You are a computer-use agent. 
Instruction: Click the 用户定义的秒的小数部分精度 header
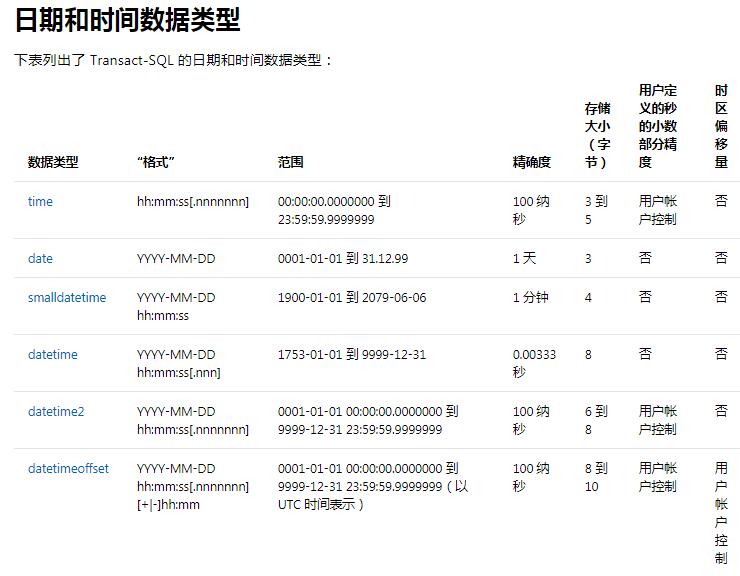[658, 126]
